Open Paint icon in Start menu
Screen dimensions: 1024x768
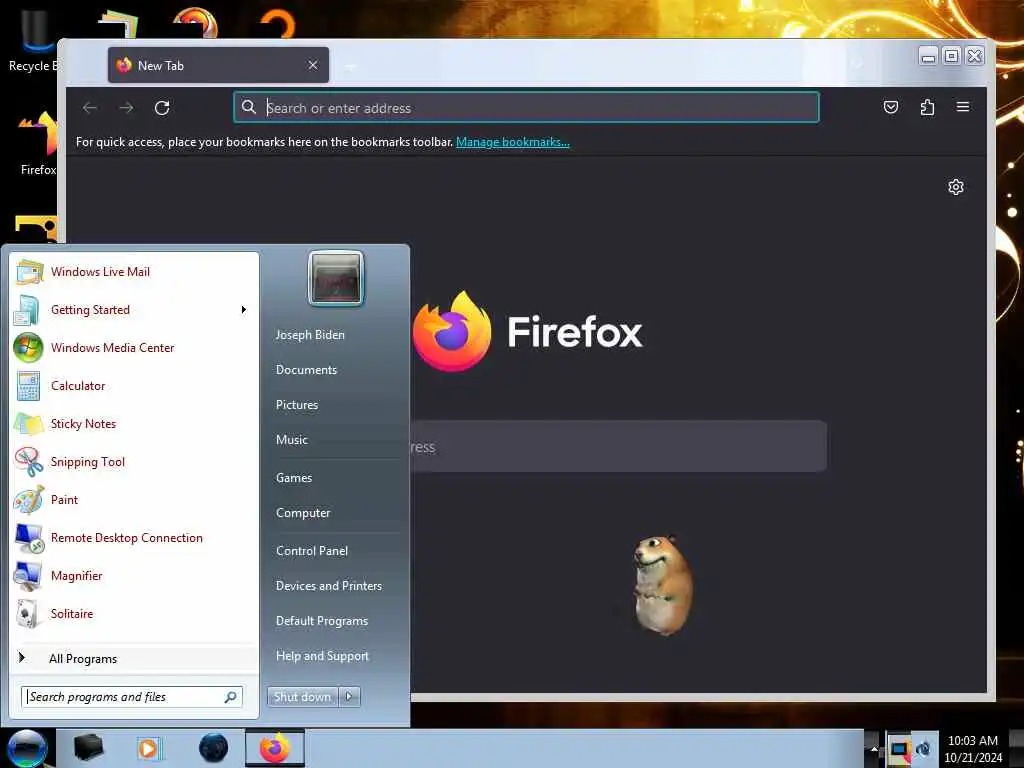(28, 500)
